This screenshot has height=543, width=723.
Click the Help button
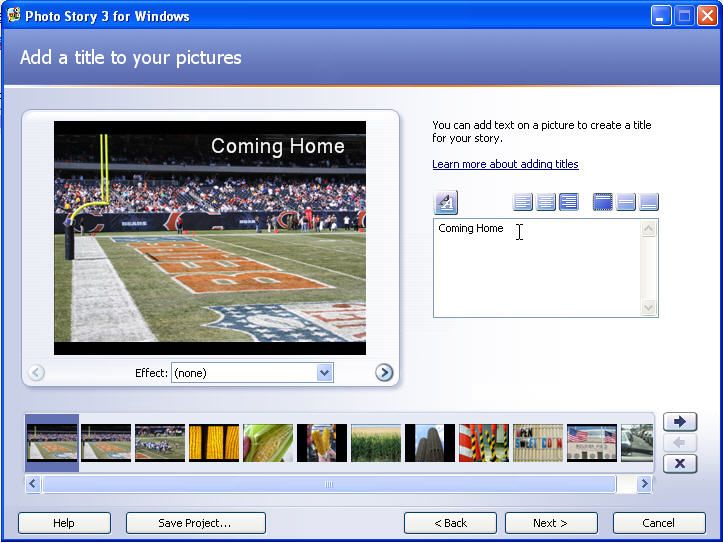64,523
